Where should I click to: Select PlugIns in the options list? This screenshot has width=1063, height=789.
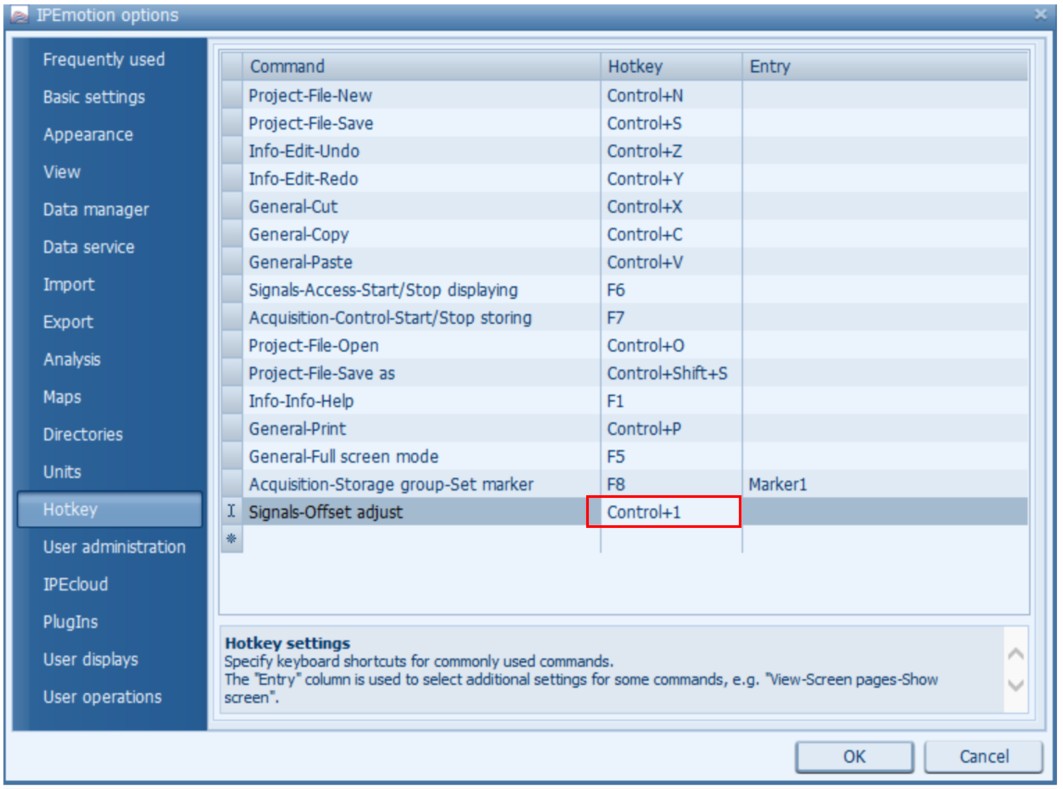tap(70, 622)
